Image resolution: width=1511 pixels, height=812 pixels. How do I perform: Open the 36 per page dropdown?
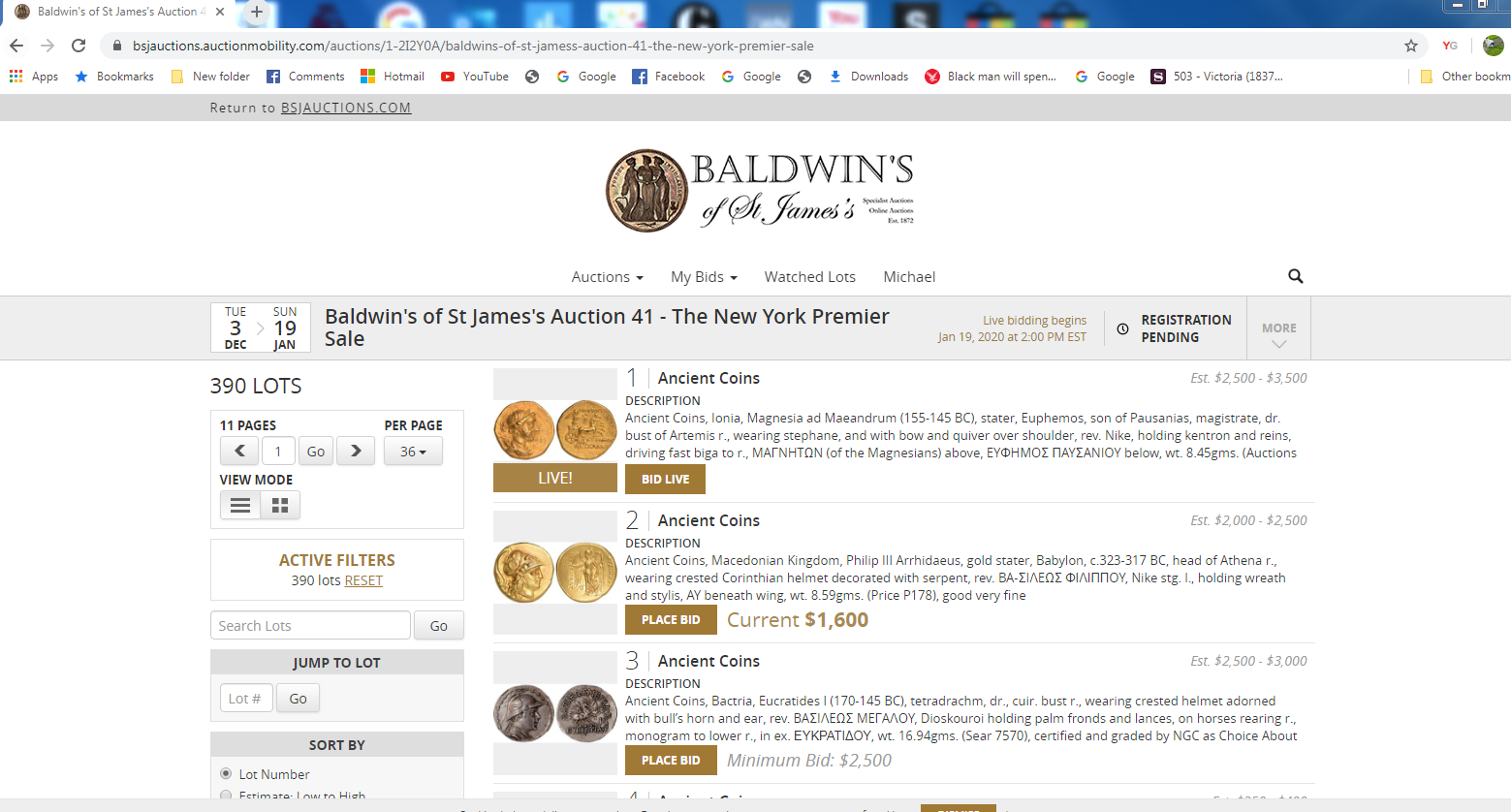tap(413, 452)
